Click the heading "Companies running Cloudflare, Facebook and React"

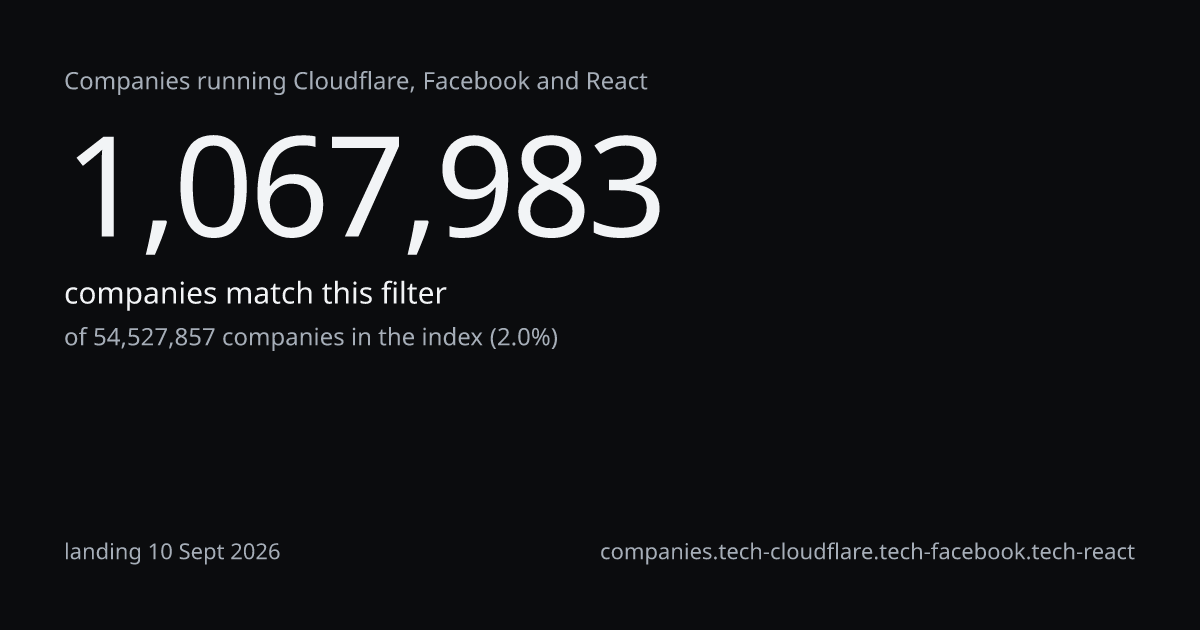356,82
